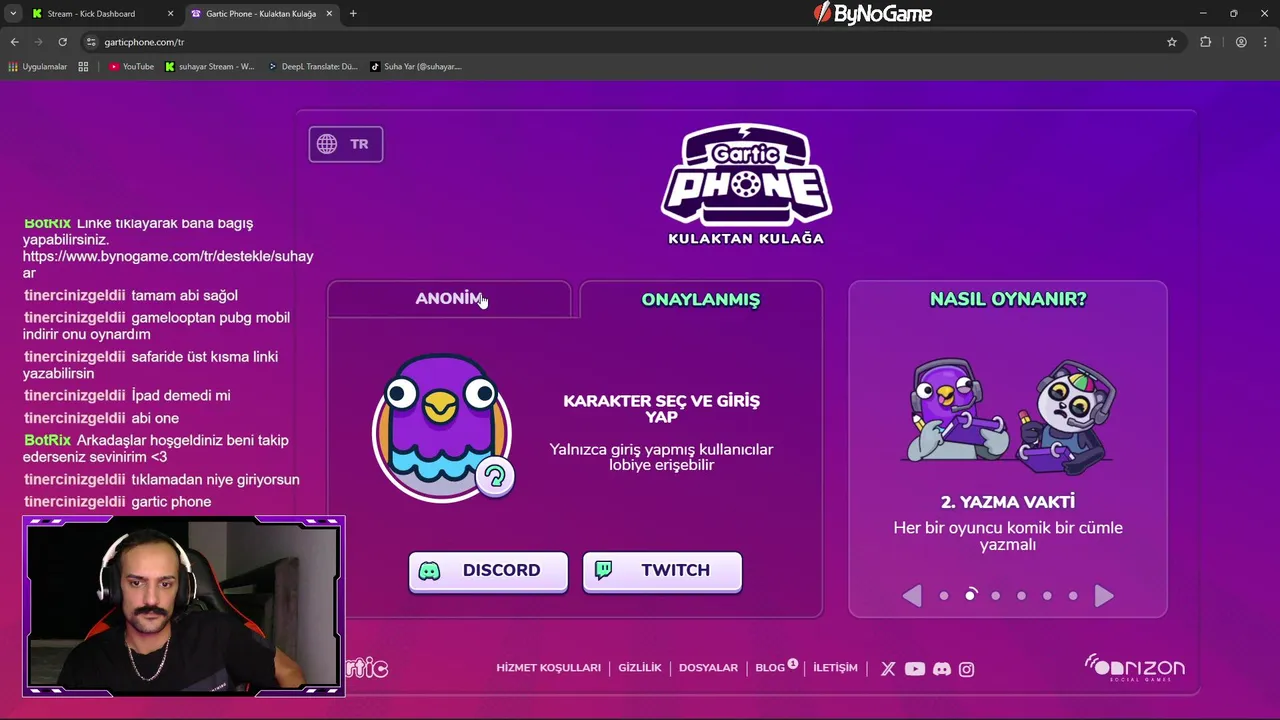
Task: Open the browser three-dot menu
Action: click(x=1266, y=42)
